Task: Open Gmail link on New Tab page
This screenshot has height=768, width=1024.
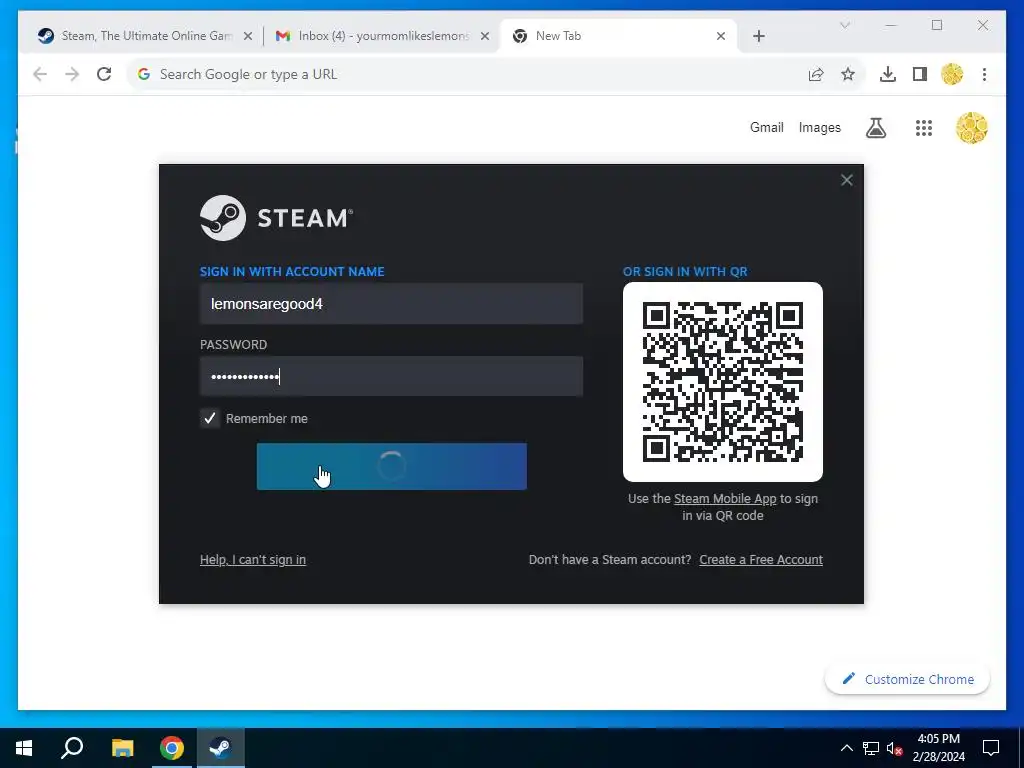Action: click(x=766, y=128)
